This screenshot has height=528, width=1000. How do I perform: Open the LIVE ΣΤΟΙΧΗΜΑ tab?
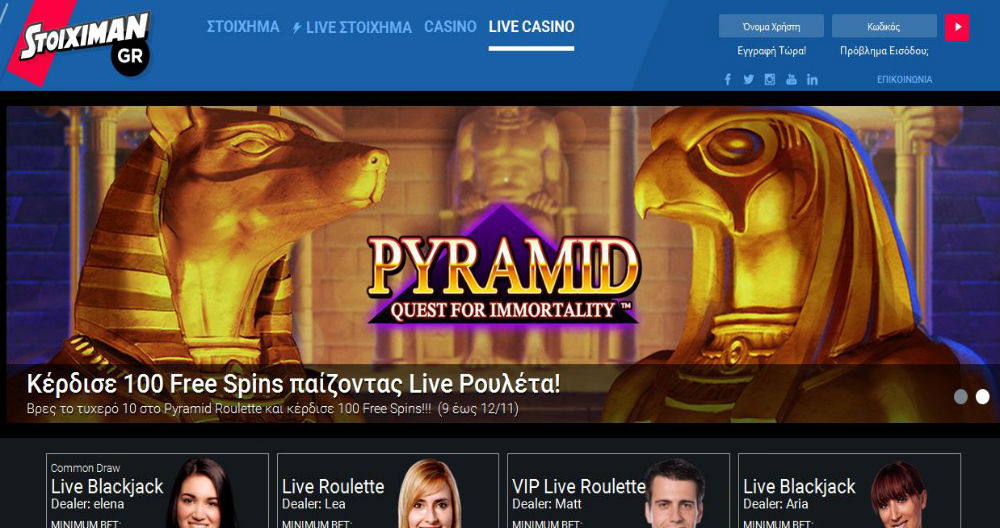(x=352, y=27)
